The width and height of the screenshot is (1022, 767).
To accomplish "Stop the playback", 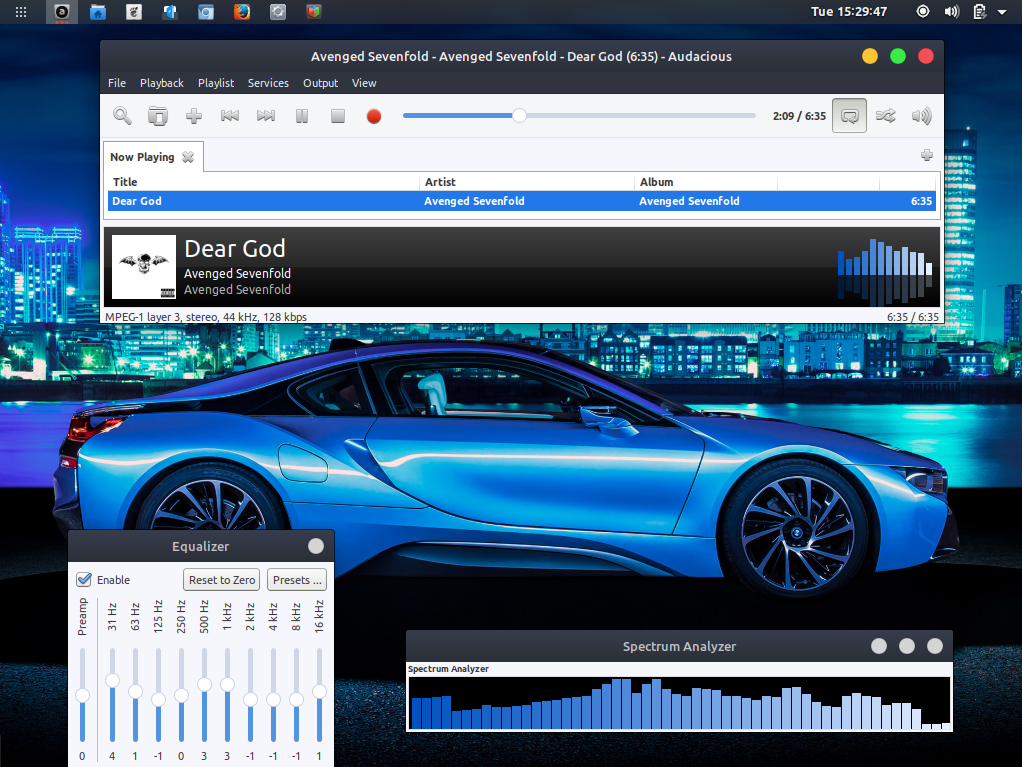I will coord(338,116).
